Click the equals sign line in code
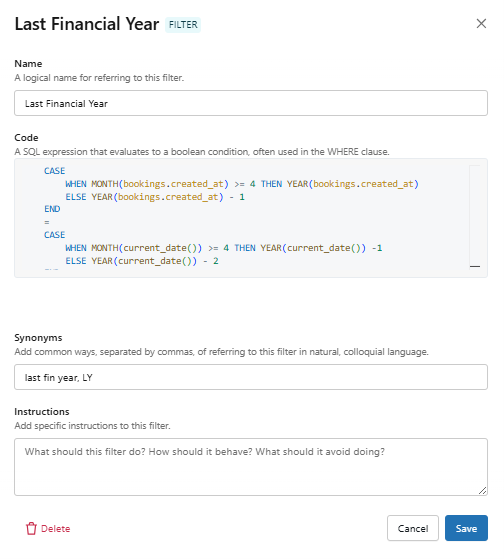The height and width of the screenshot is (559, 504). click(x=47, y=222)
